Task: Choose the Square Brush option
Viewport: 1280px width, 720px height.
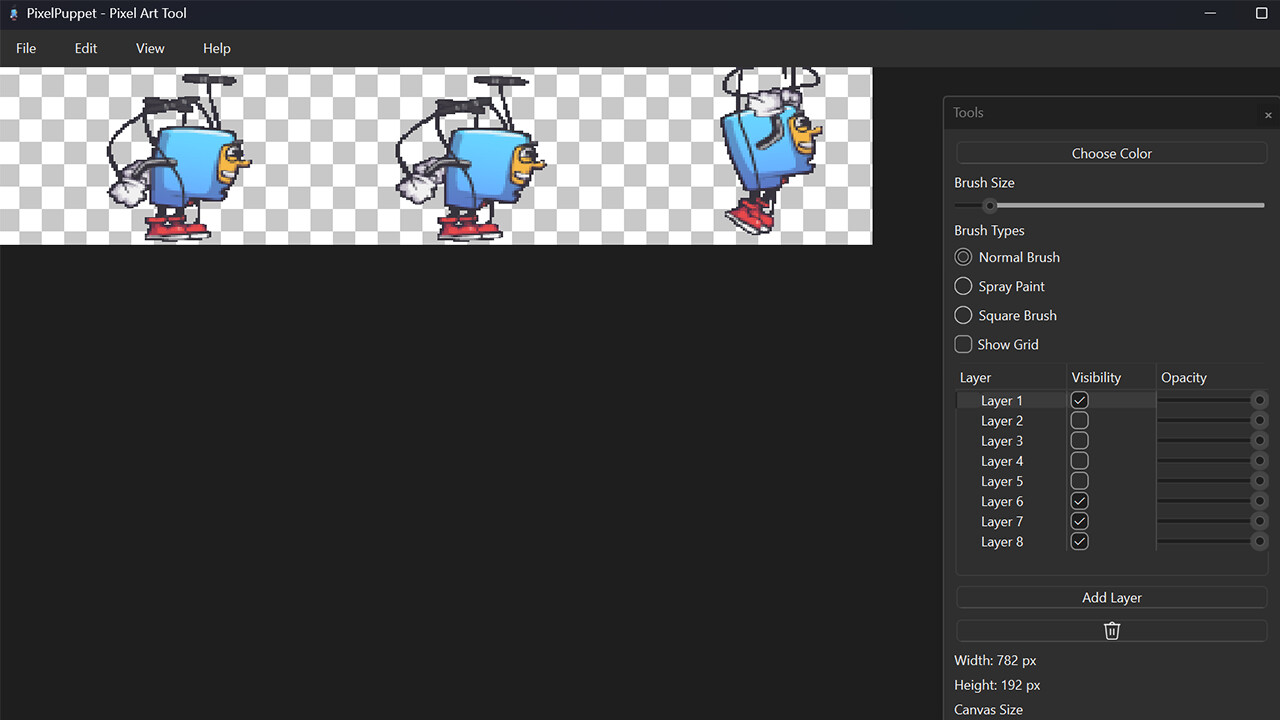Action: [x=963, y=315]
